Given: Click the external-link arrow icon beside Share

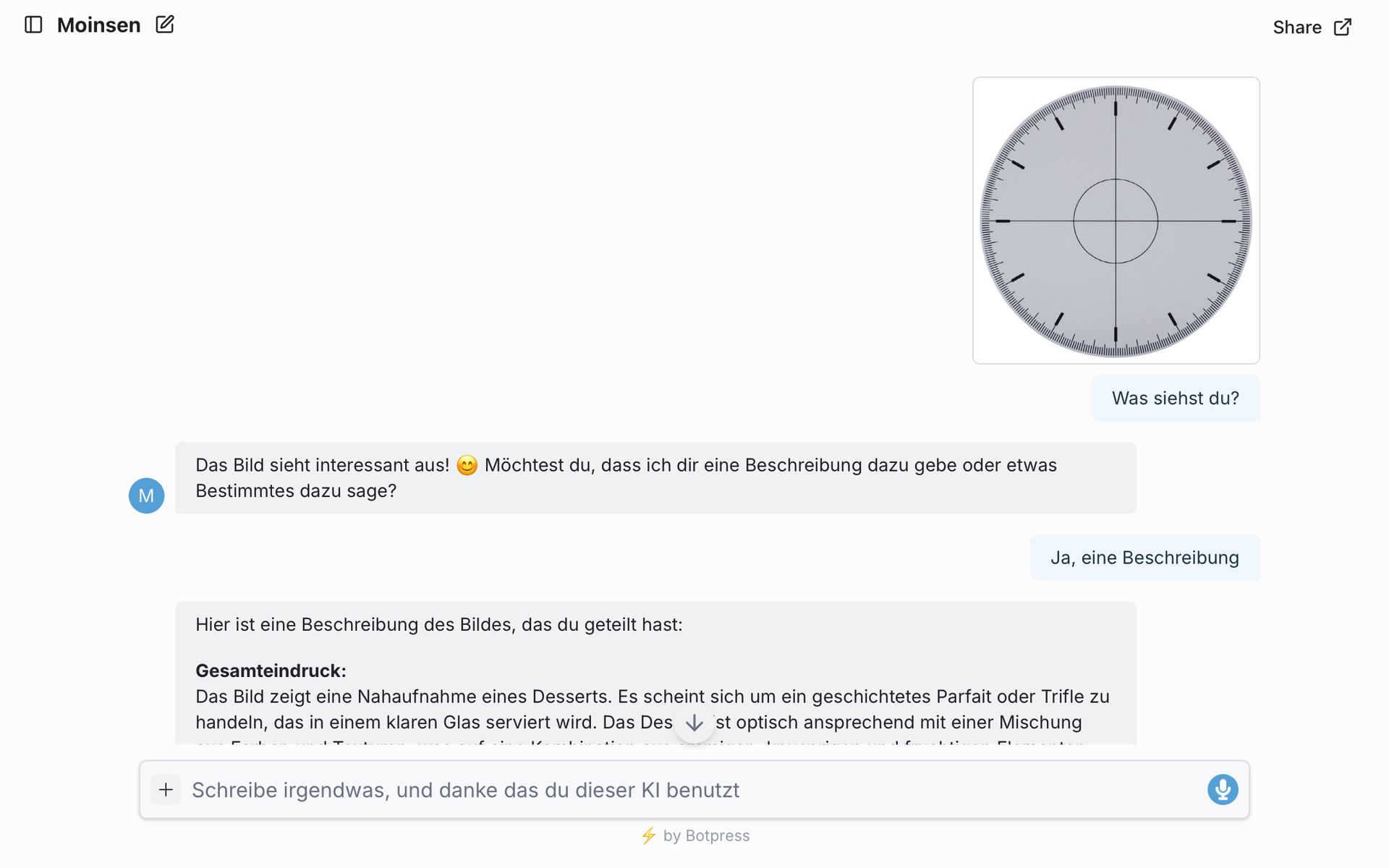Looking at the screenshot, I should (1343, 27).
